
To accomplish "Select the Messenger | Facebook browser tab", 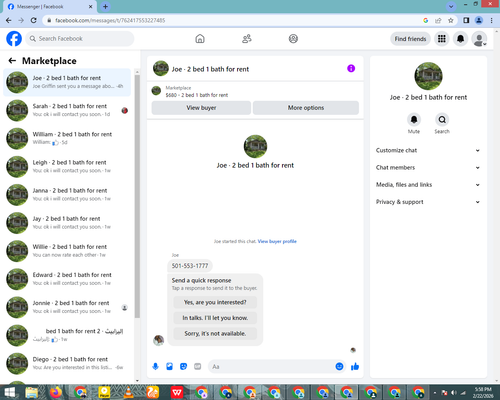I will (49, 7).
